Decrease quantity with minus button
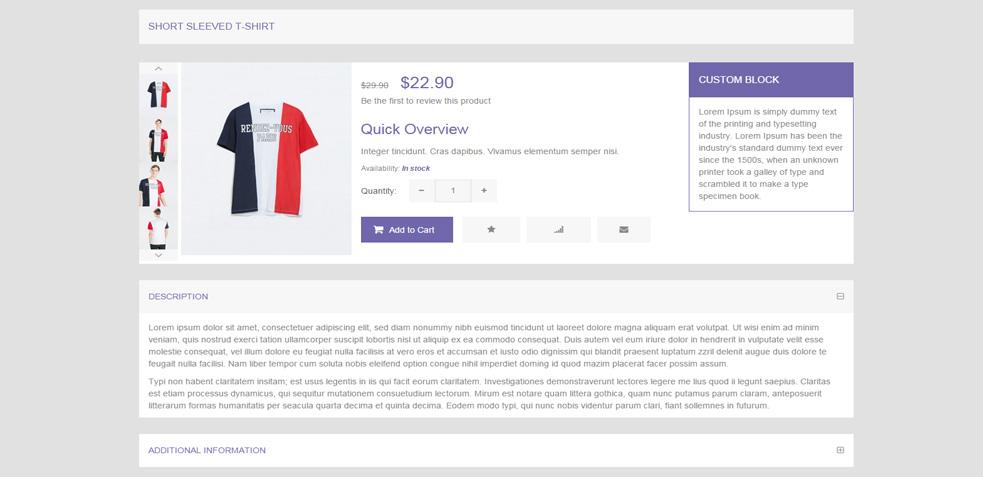The width and height of the screenshot is (983, 477). coord(421,191)
